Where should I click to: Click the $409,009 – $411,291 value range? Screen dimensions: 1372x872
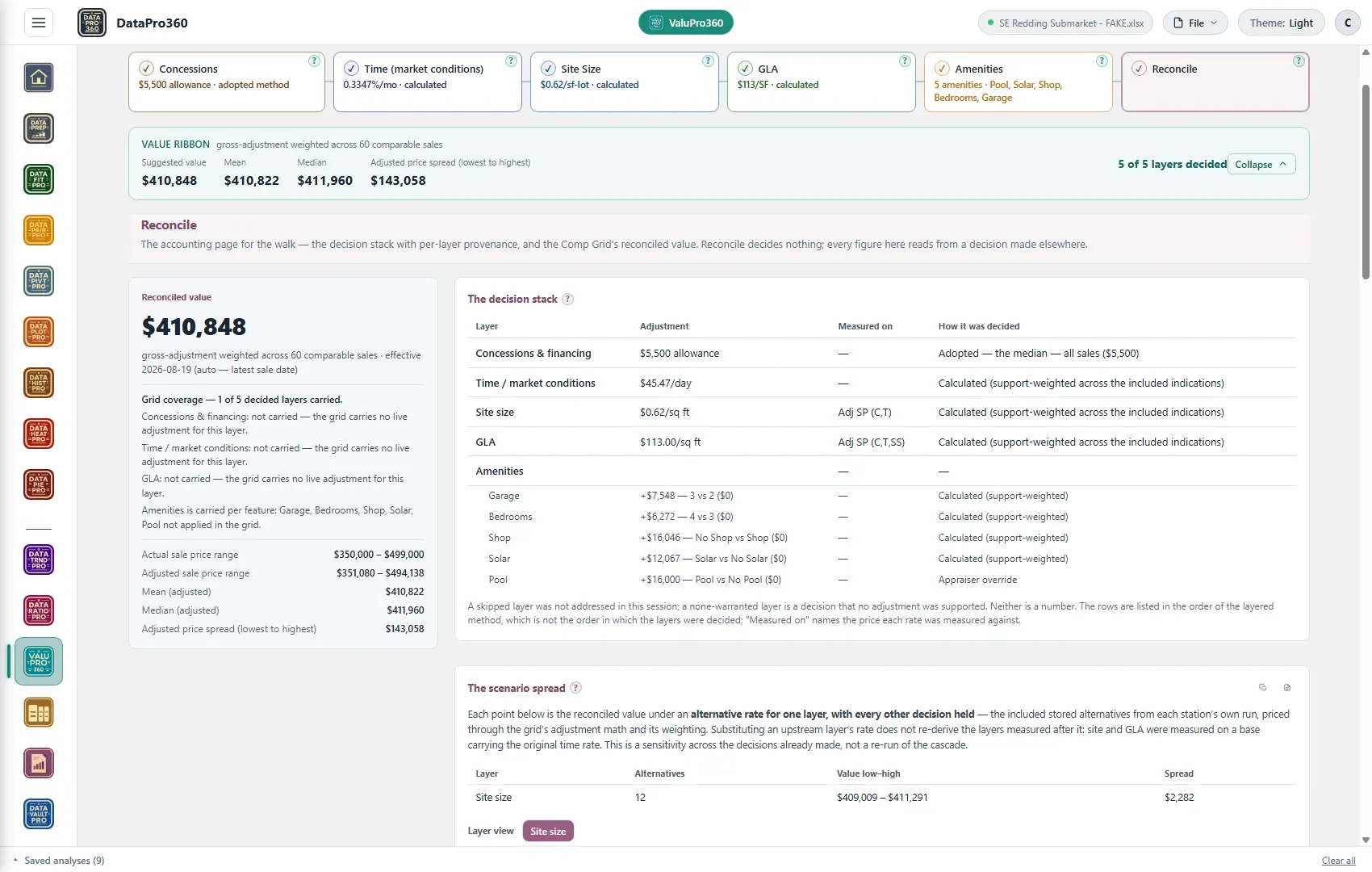coord(882,798)
